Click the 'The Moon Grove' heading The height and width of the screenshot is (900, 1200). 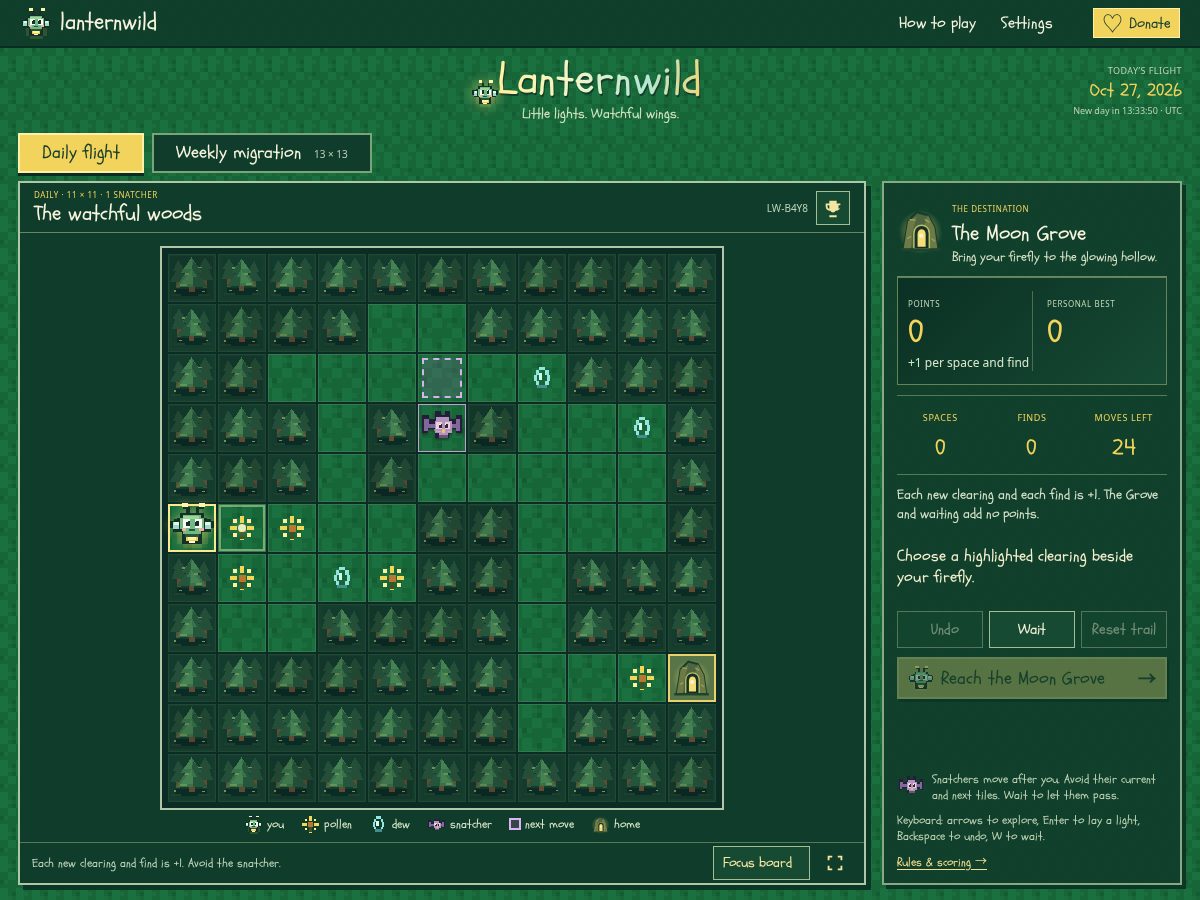1019,233
